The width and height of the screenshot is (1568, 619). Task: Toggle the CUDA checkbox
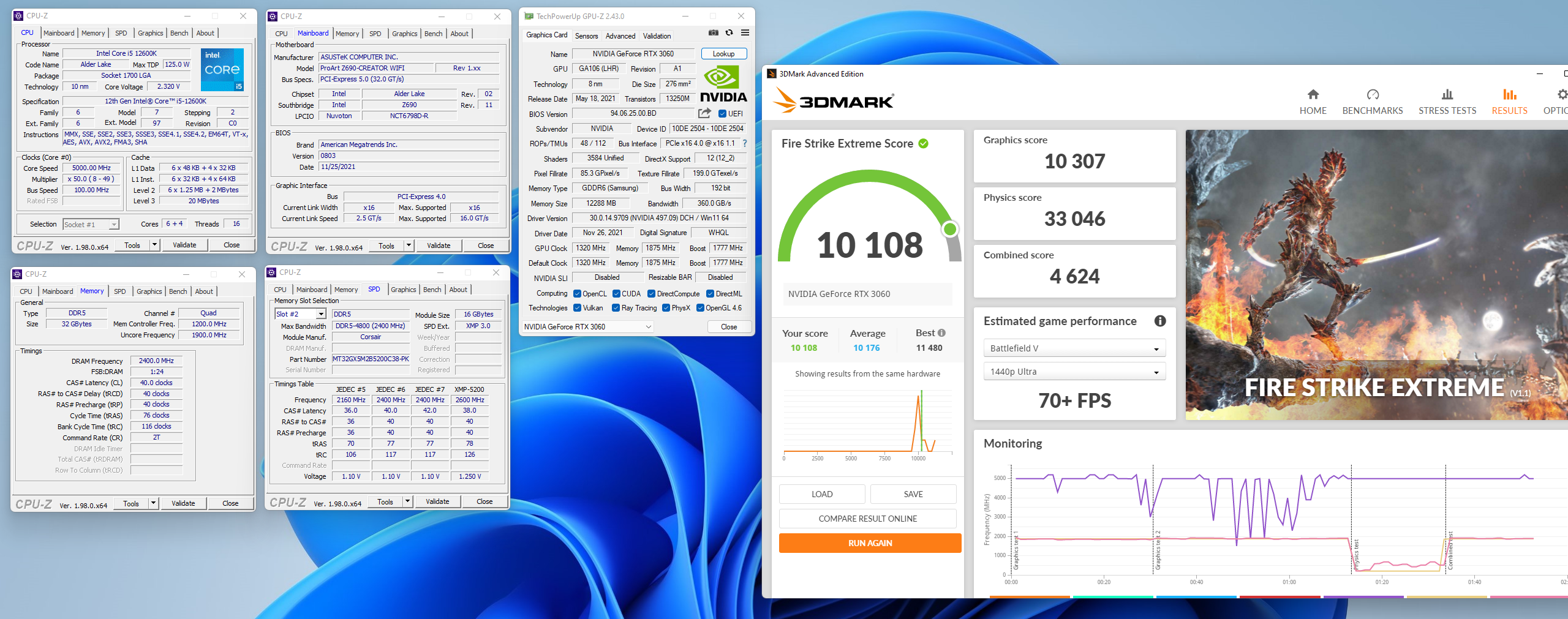pyautogui.click(x=616, y=294)
